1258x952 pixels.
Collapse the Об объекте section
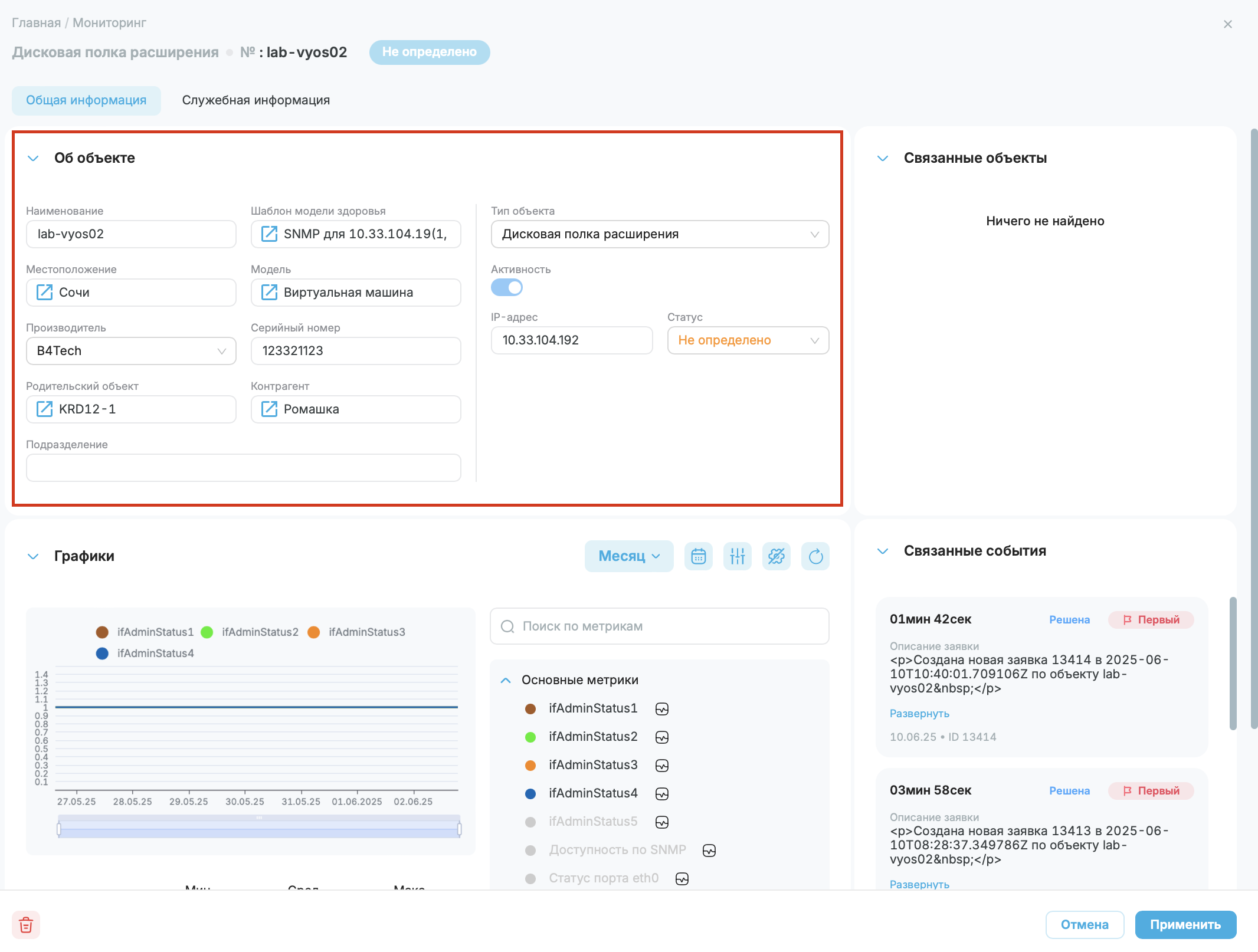33,158
